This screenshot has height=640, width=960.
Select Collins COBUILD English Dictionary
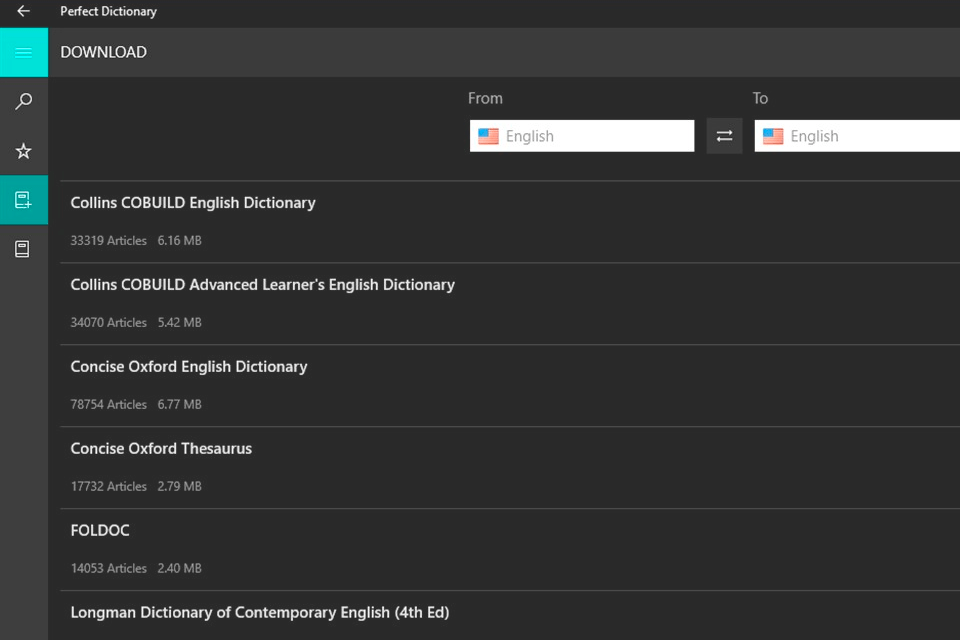tap(510, 222)
